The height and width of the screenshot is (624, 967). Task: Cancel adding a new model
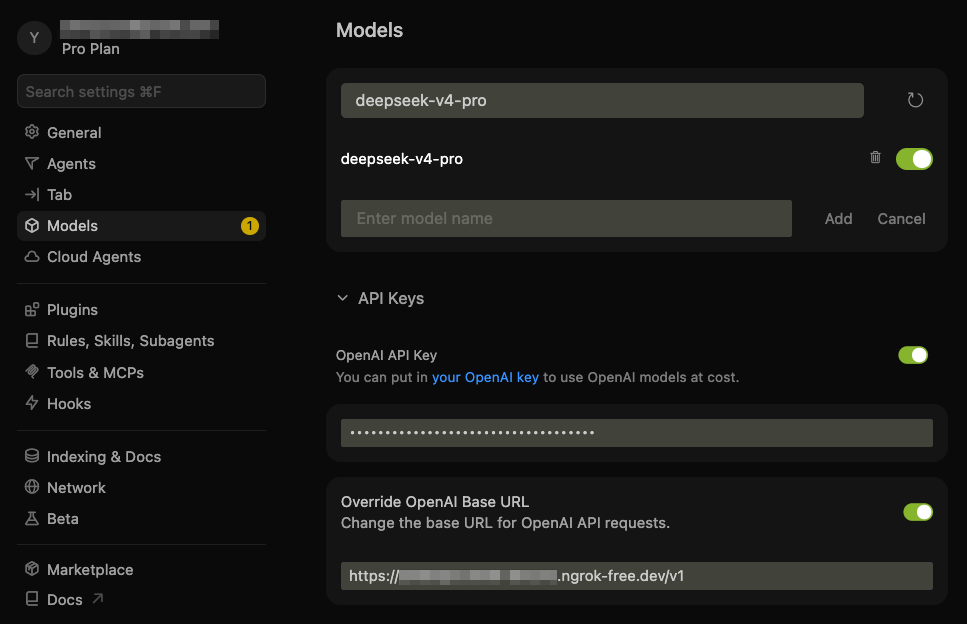point(901,218)
